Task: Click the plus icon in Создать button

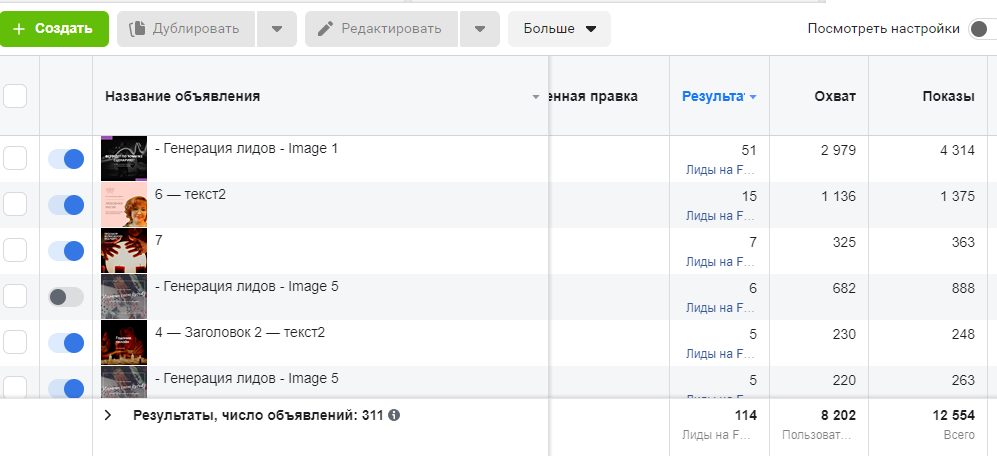Action: pos(19,29)
